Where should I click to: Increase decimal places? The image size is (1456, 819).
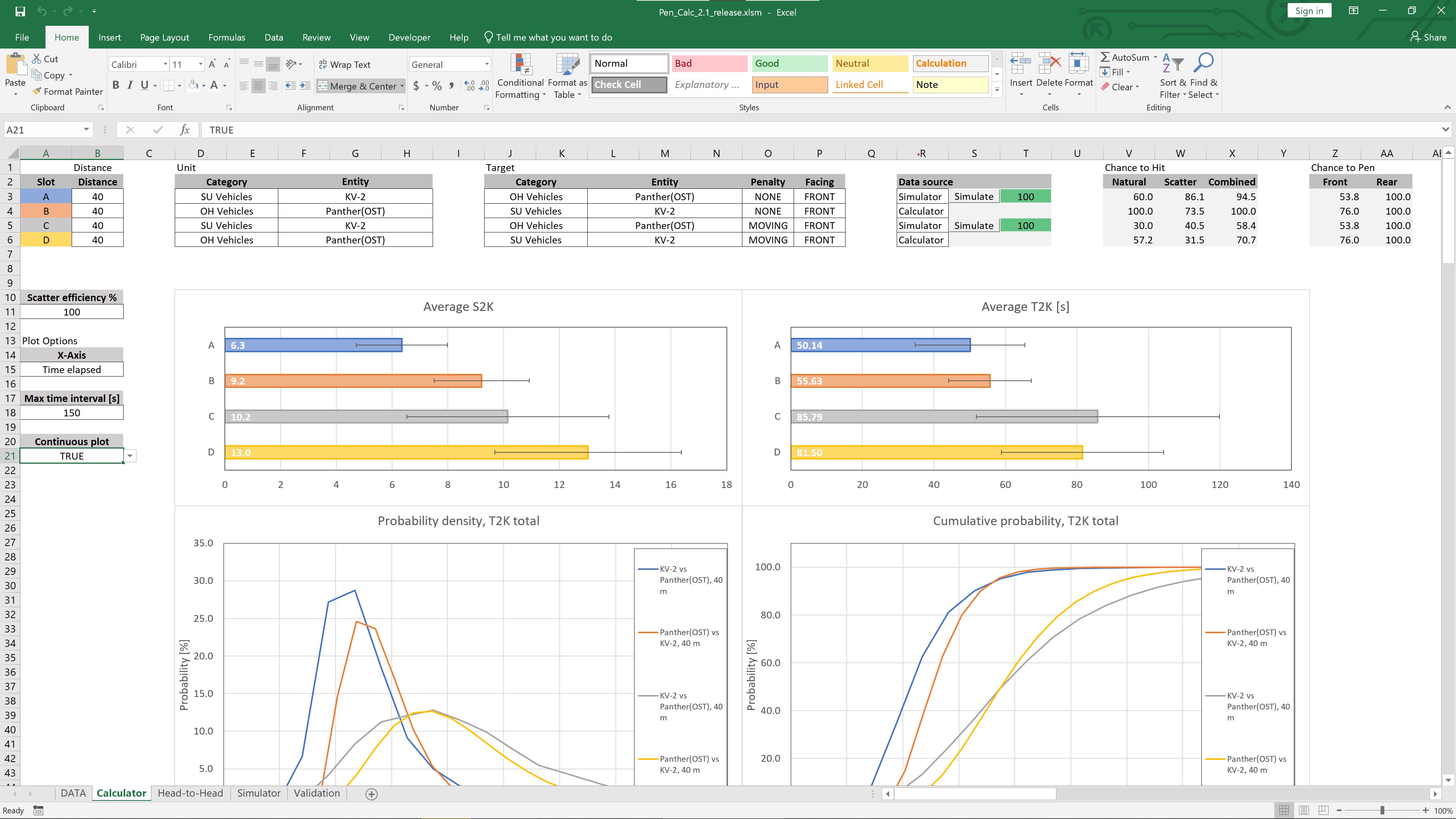click(469, 86)
